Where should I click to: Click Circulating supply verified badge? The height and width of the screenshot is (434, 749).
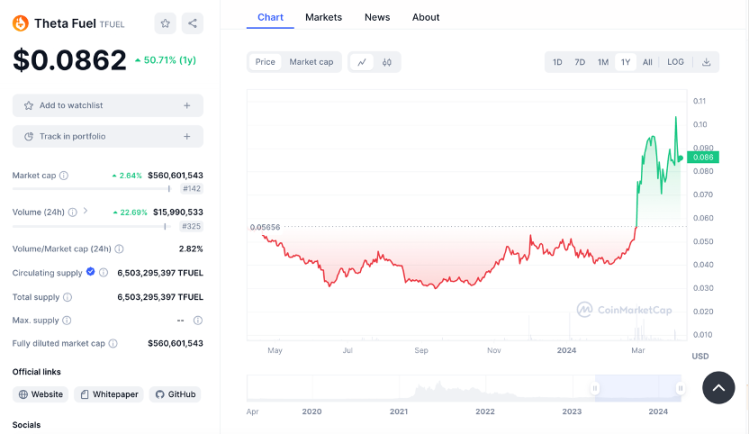click(x=90, y=272)
